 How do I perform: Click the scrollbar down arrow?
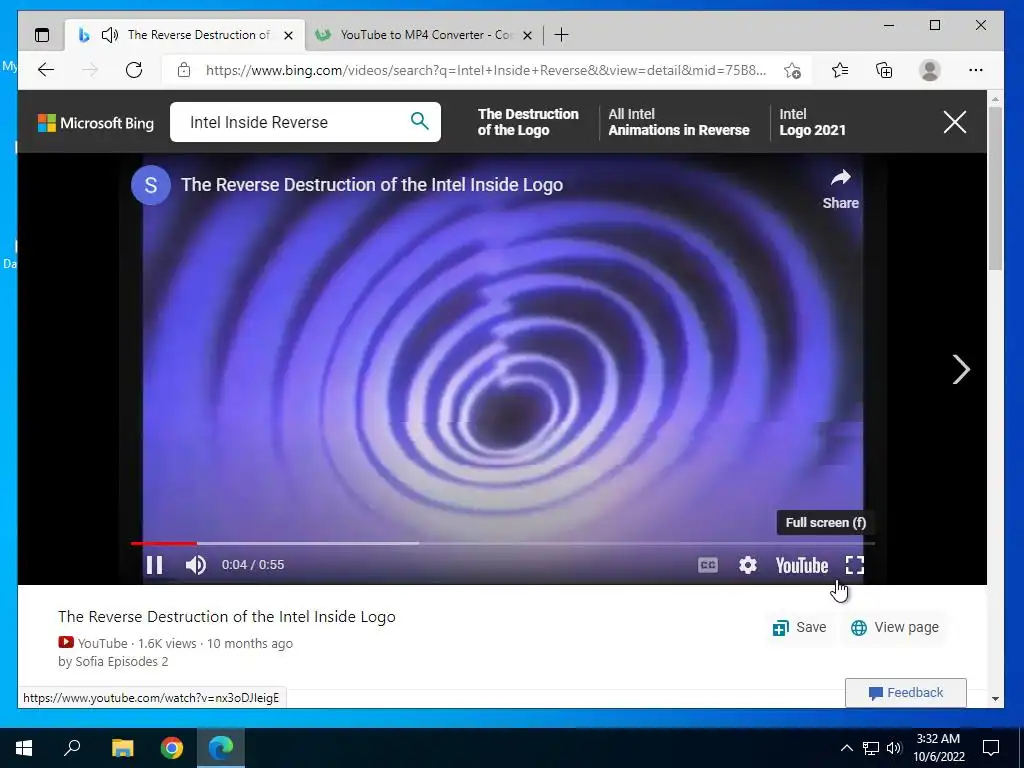995,699
